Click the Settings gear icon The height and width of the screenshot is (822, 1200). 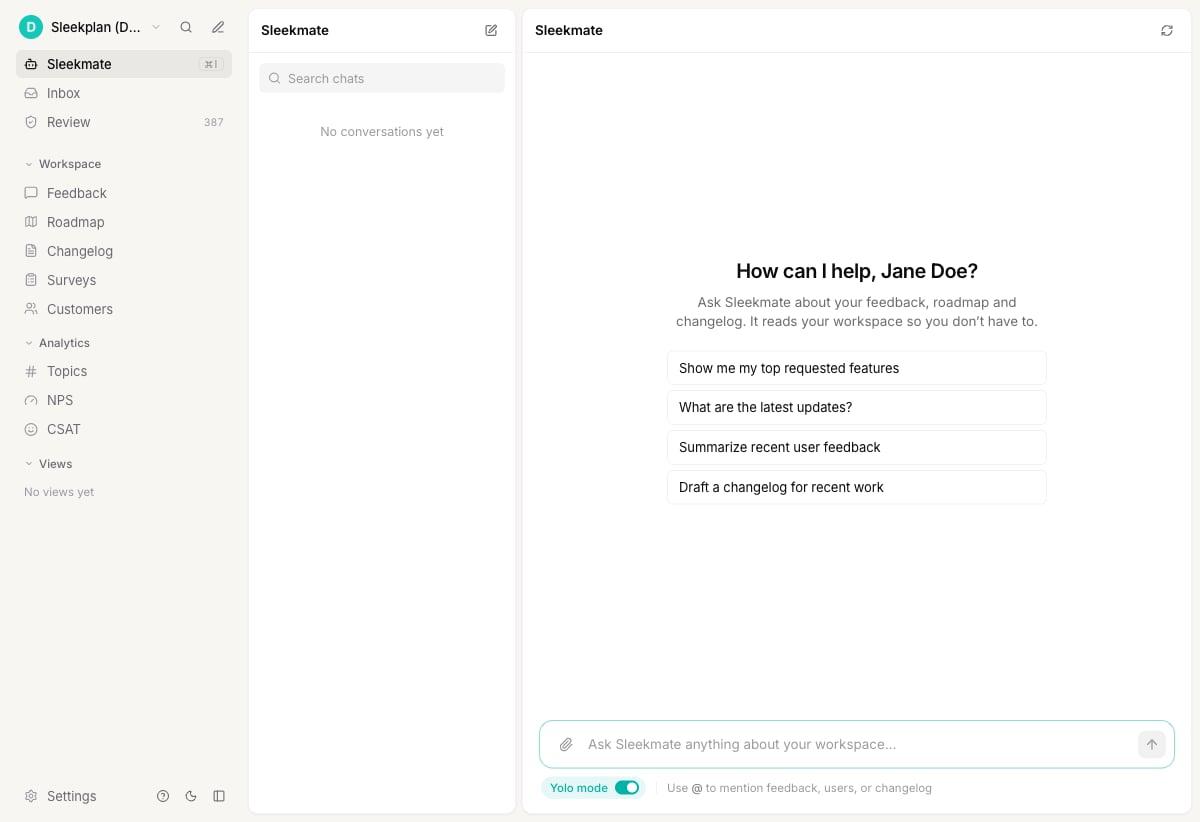pyautogui.click(x=31, y=796)
